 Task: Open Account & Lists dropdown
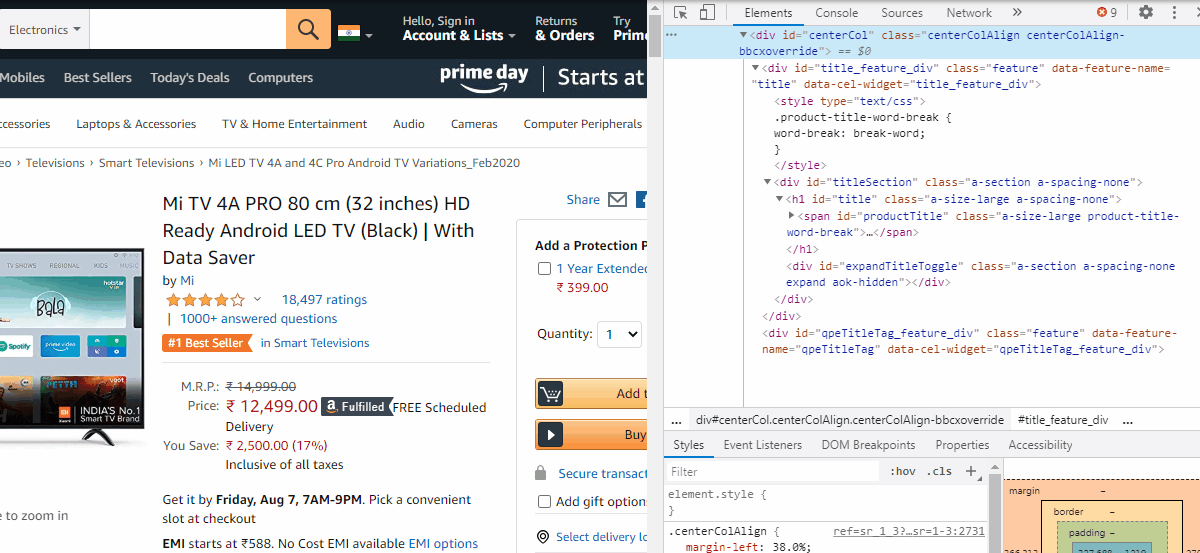459,29
